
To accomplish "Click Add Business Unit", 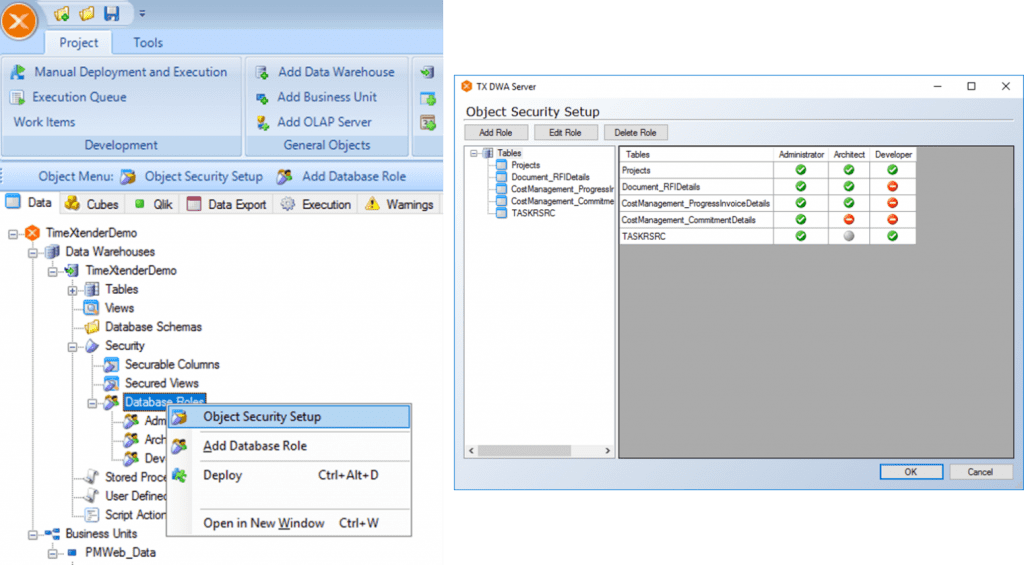I will 317,97.
